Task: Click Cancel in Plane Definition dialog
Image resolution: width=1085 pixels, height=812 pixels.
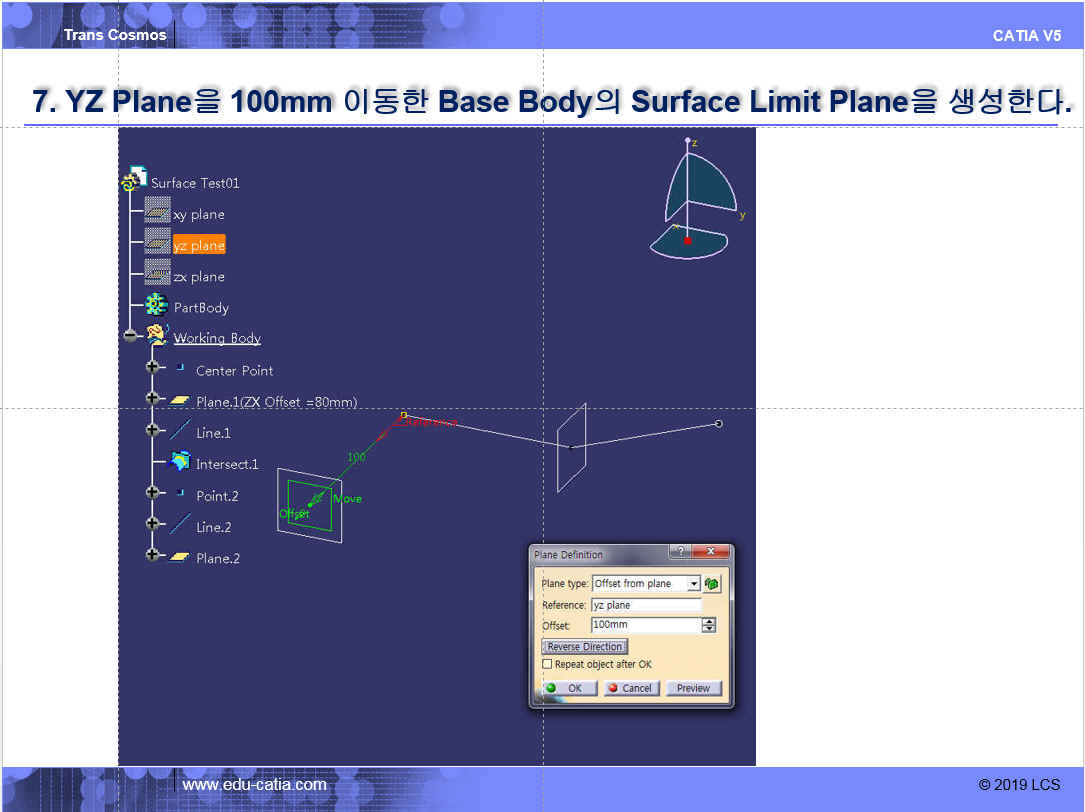Action: tap(631, 688)
